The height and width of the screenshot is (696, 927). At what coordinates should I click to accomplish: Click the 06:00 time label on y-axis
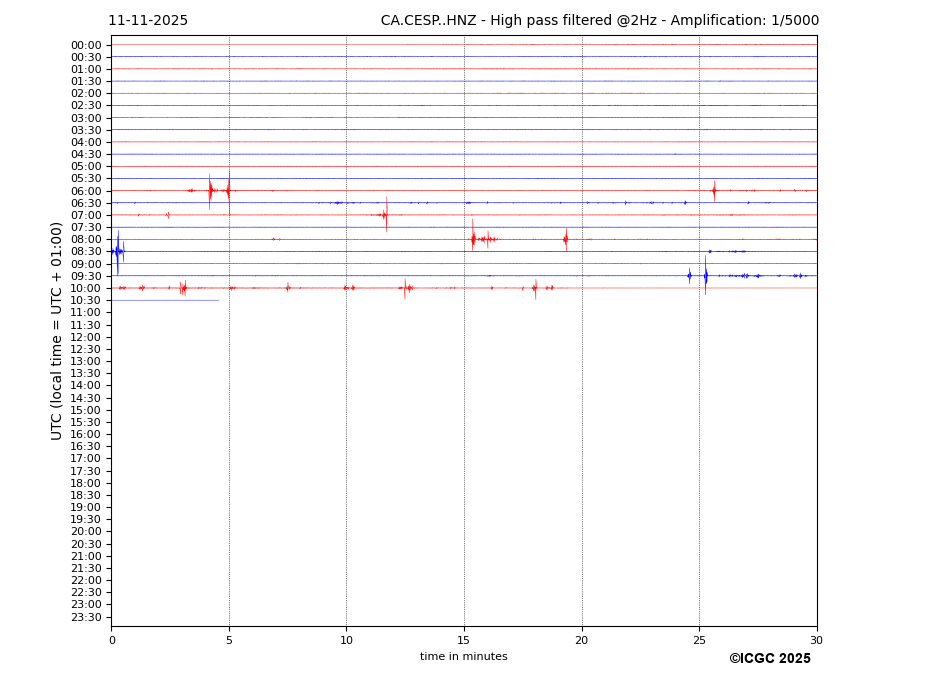[x=86, y=191]
